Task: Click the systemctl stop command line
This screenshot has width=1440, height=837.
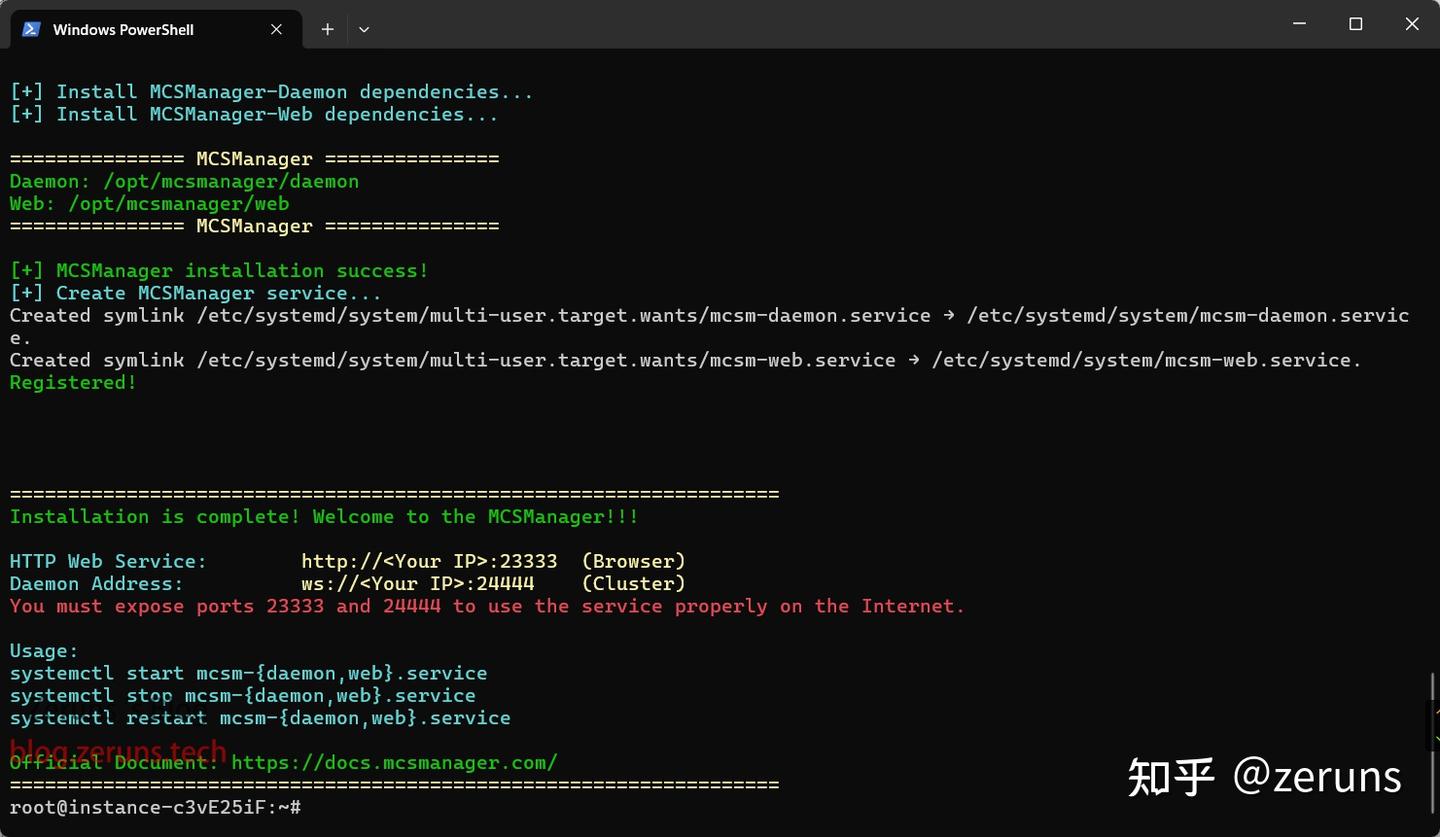Action: 242,696
